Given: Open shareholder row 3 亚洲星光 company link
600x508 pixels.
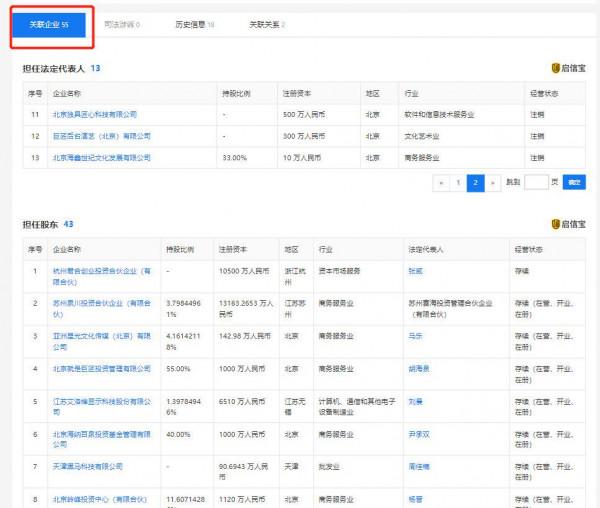Looking at the screenshot, I should tap(101, 342).
